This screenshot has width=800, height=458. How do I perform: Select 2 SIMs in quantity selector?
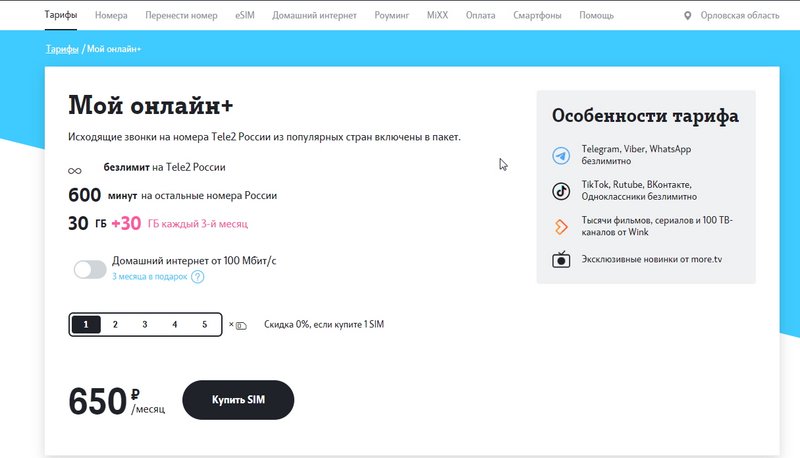pos(115,324)
